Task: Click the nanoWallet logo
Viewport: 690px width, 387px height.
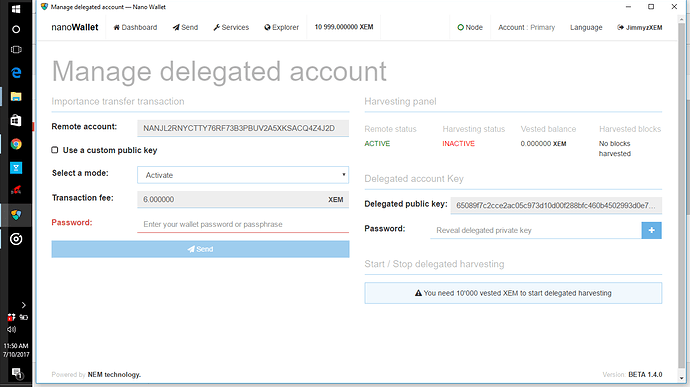Action: click(75, 27)
